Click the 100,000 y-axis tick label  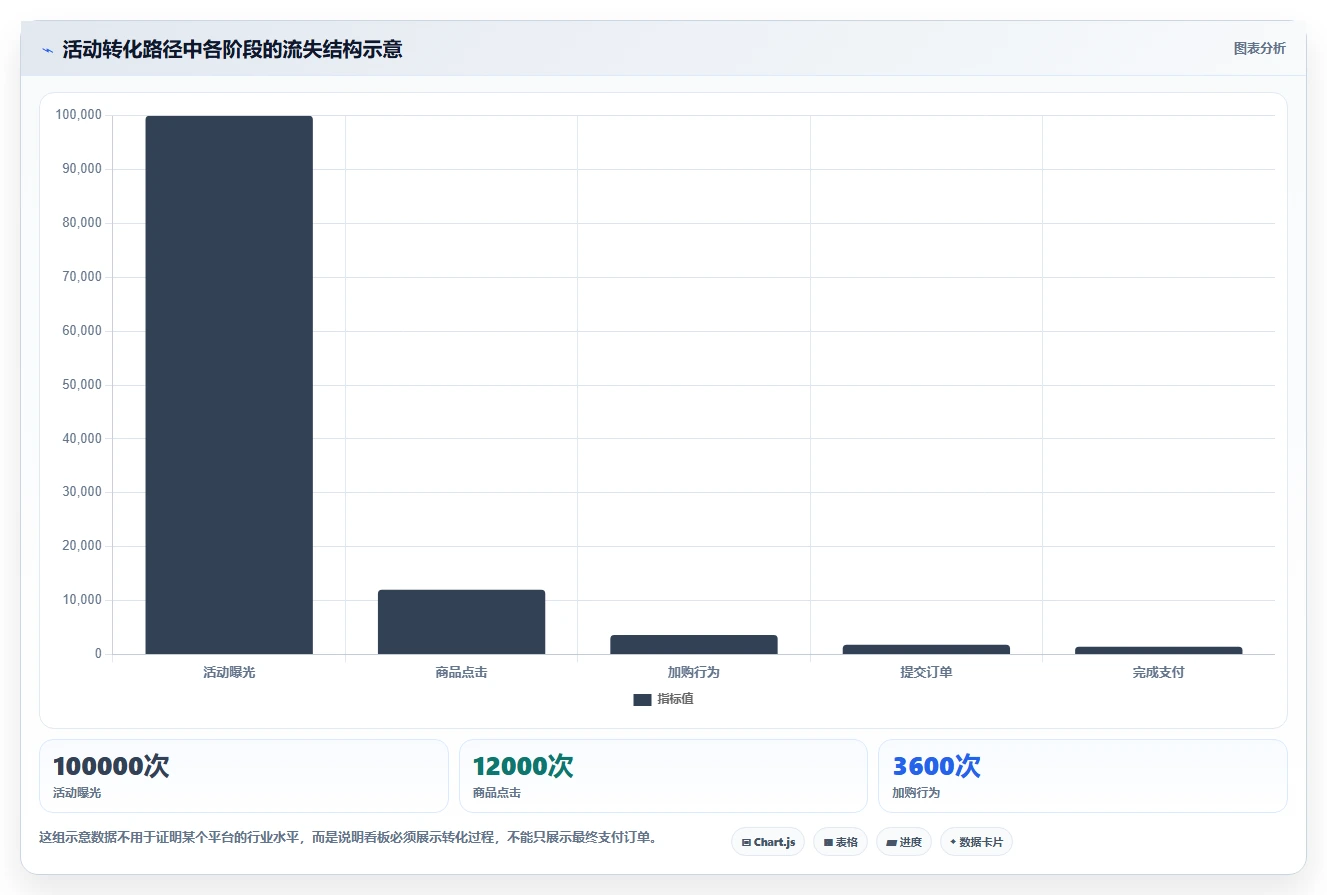click(79, 115)
